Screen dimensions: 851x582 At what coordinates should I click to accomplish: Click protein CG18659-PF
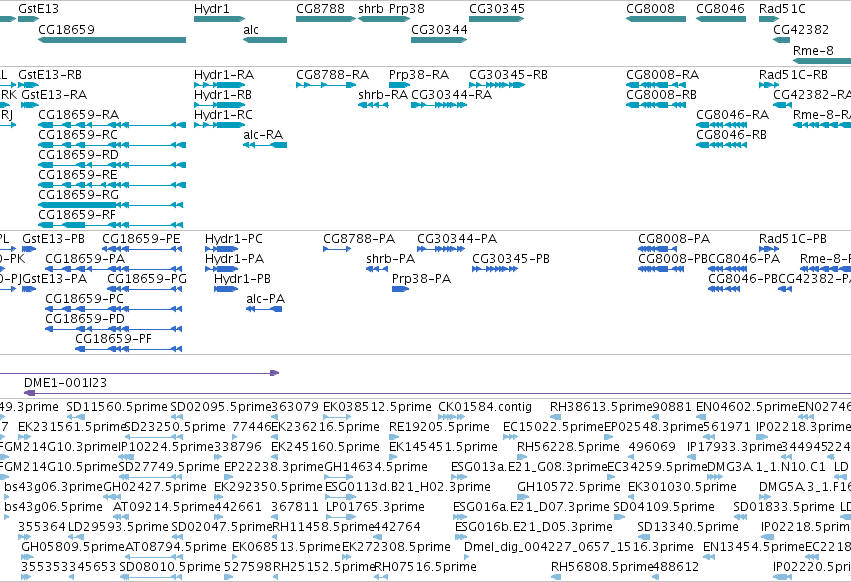click(x=113, y=339)
